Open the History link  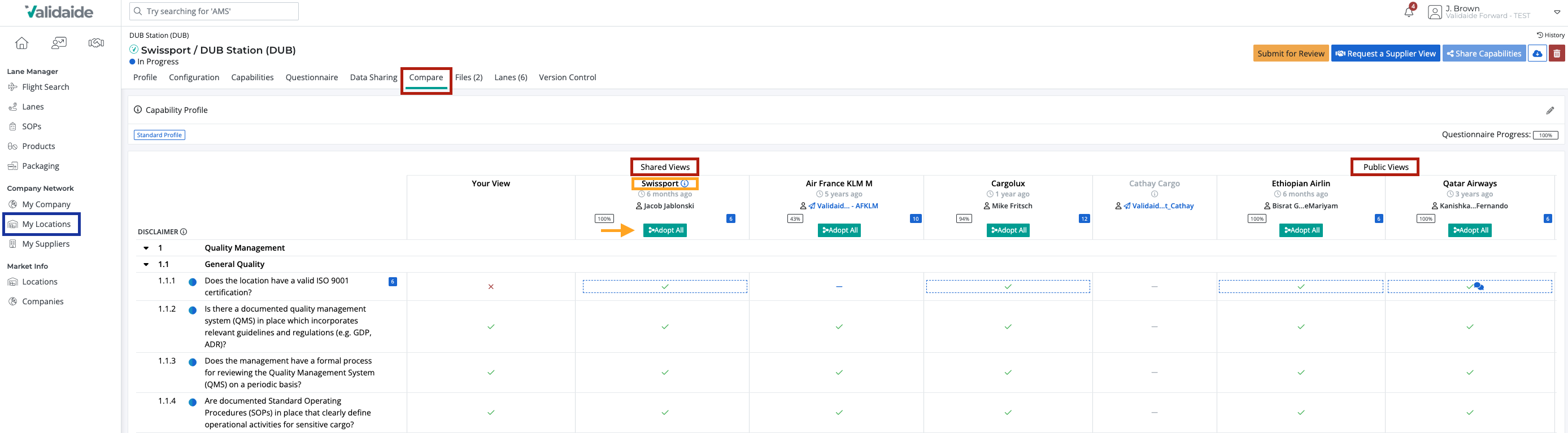click(x=1550, y=35)
